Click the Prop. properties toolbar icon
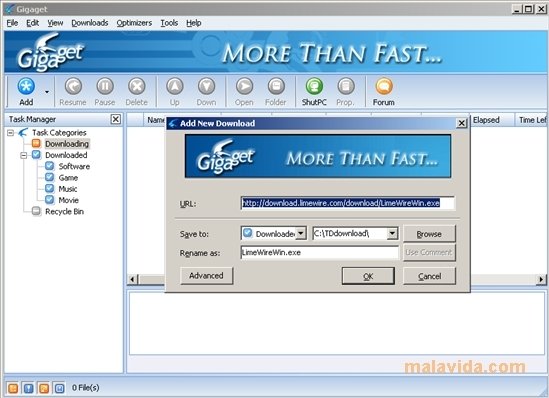 [346, 86]
